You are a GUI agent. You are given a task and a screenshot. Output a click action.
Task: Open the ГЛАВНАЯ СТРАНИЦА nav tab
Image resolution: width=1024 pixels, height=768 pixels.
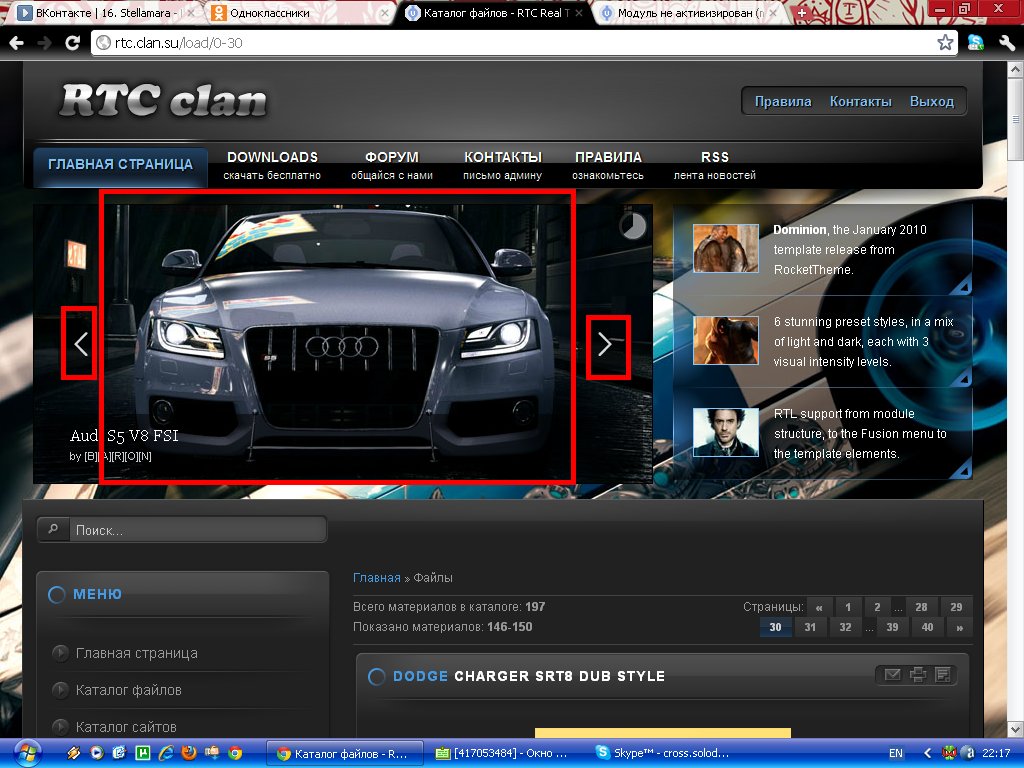coord(121,165)
